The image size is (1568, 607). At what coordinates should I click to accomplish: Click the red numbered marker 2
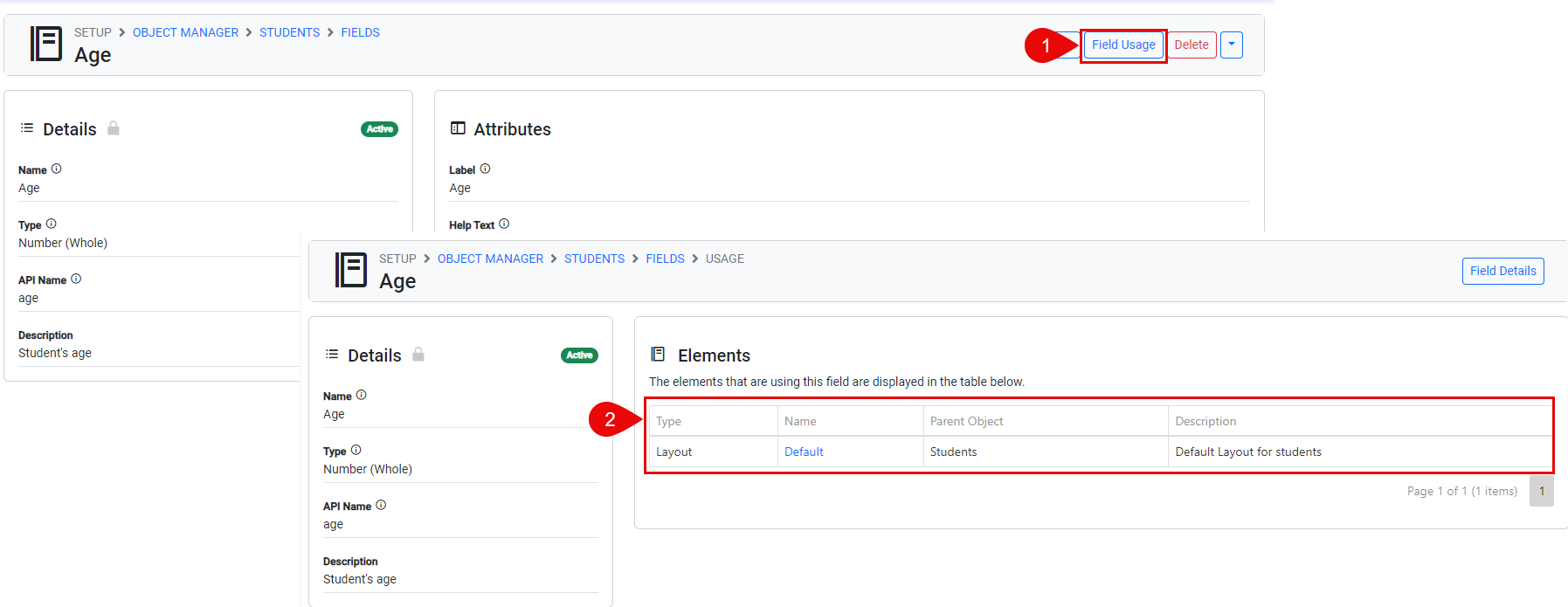click(610, 419)
